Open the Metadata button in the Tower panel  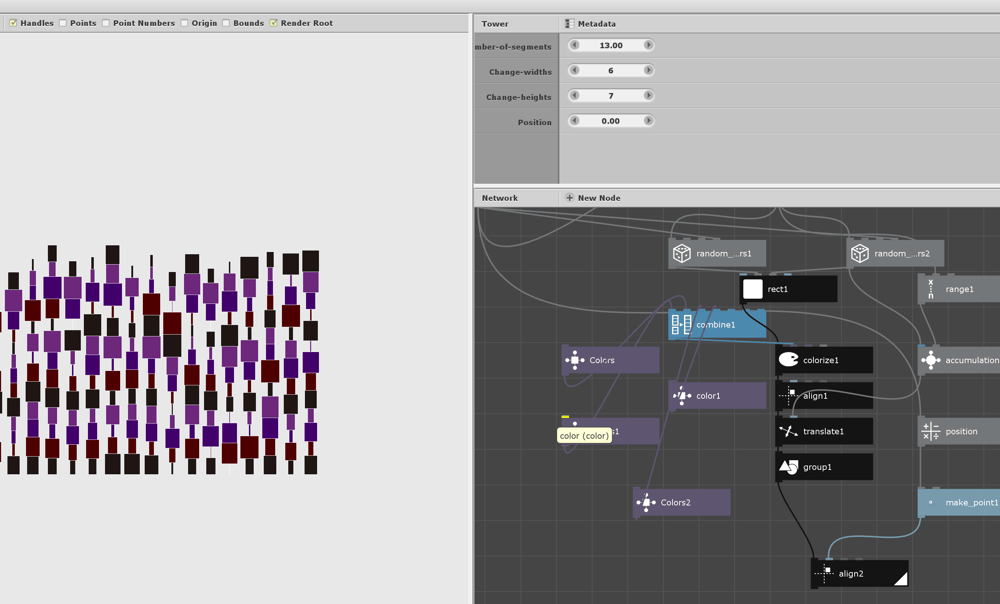click(x=591, y=24)
